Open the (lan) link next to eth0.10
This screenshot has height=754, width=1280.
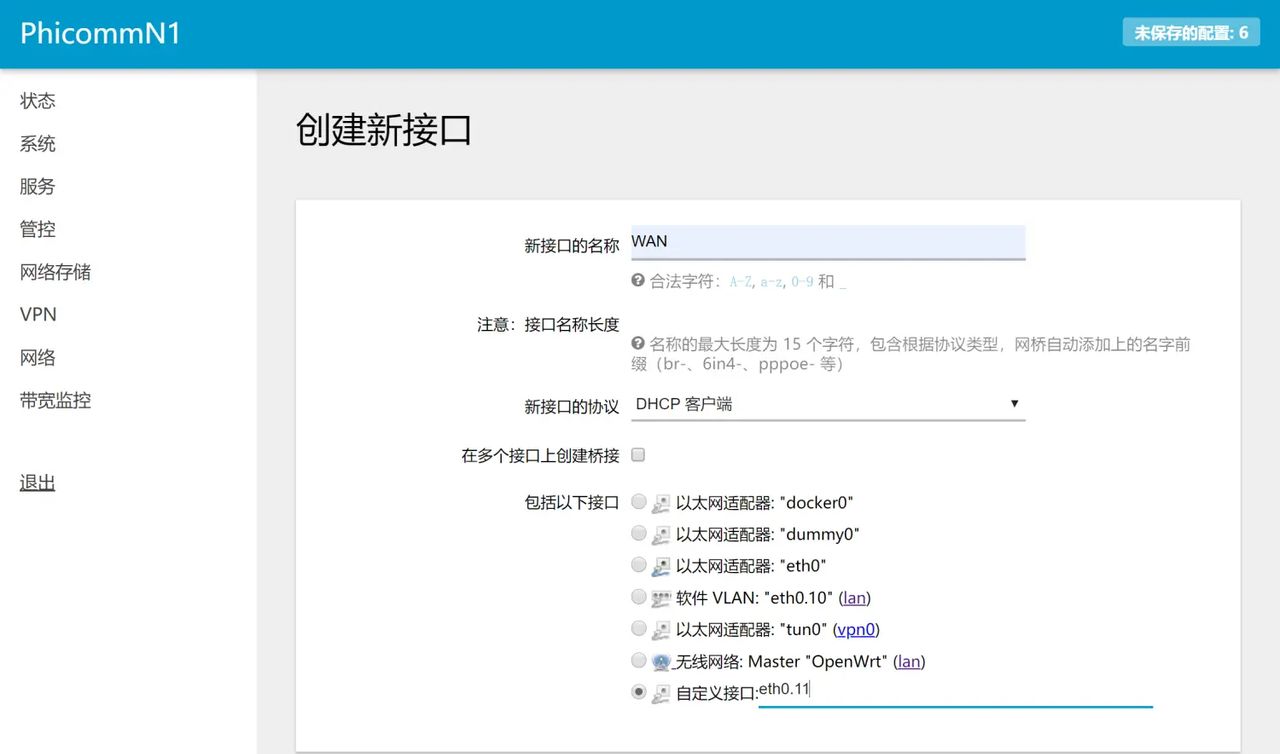(855, 597)
